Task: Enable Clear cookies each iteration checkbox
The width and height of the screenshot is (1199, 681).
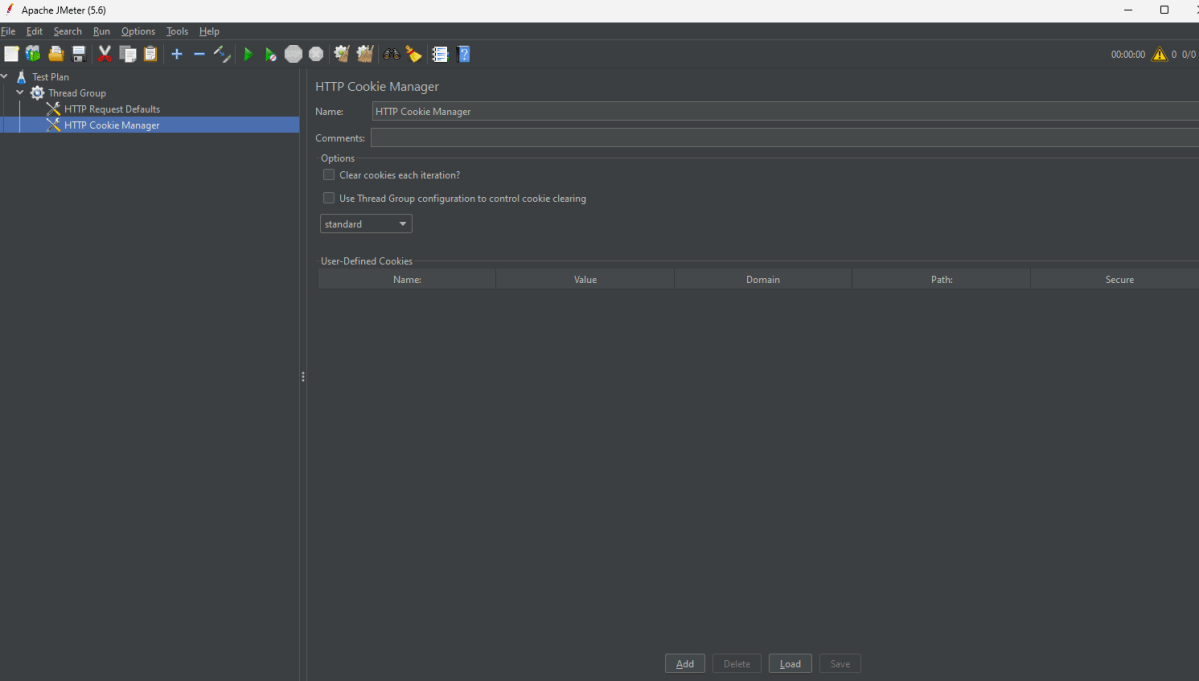Action: tap(329, 175)
